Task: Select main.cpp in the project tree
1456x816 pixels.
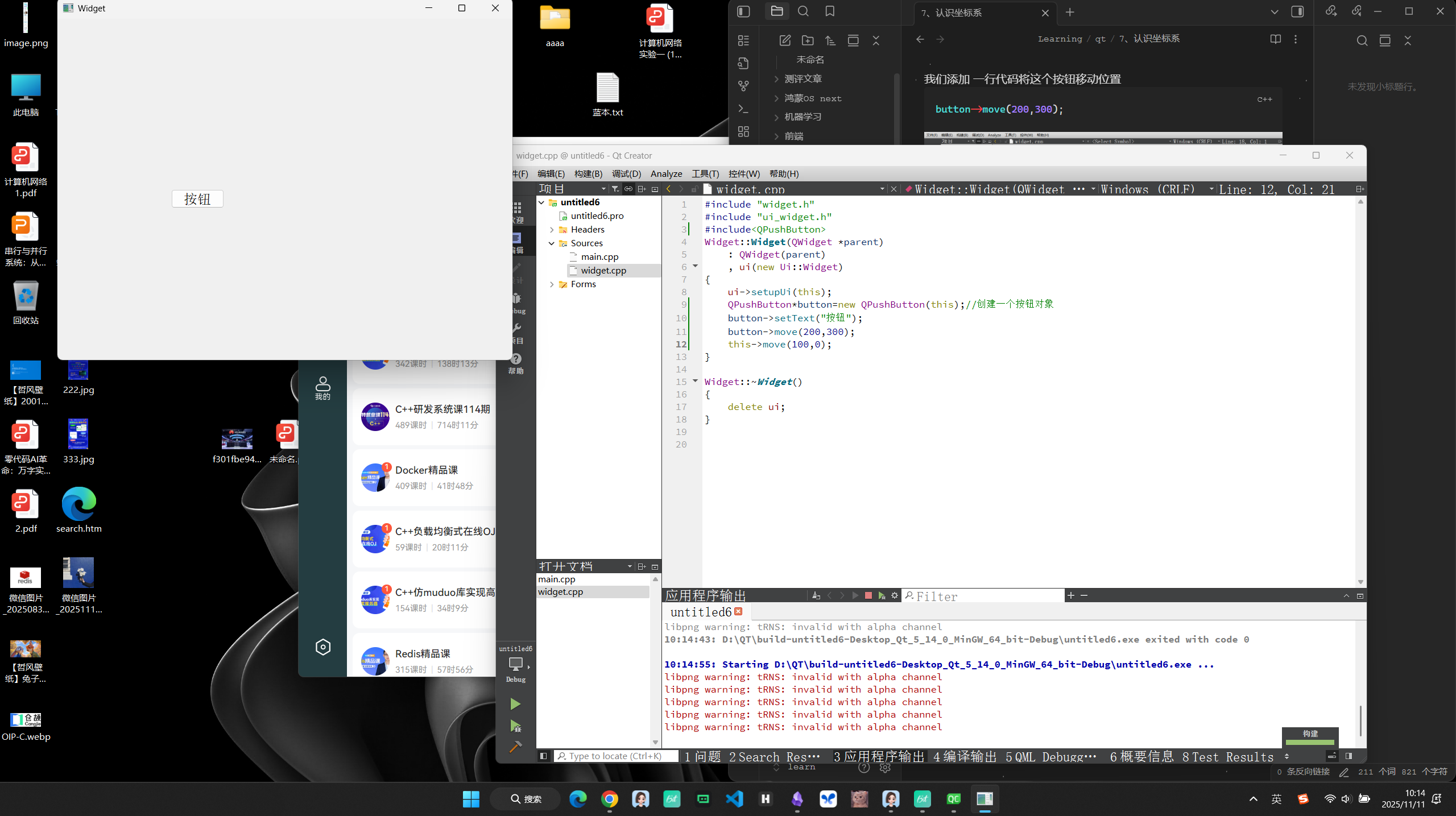Action: (599, 256)
